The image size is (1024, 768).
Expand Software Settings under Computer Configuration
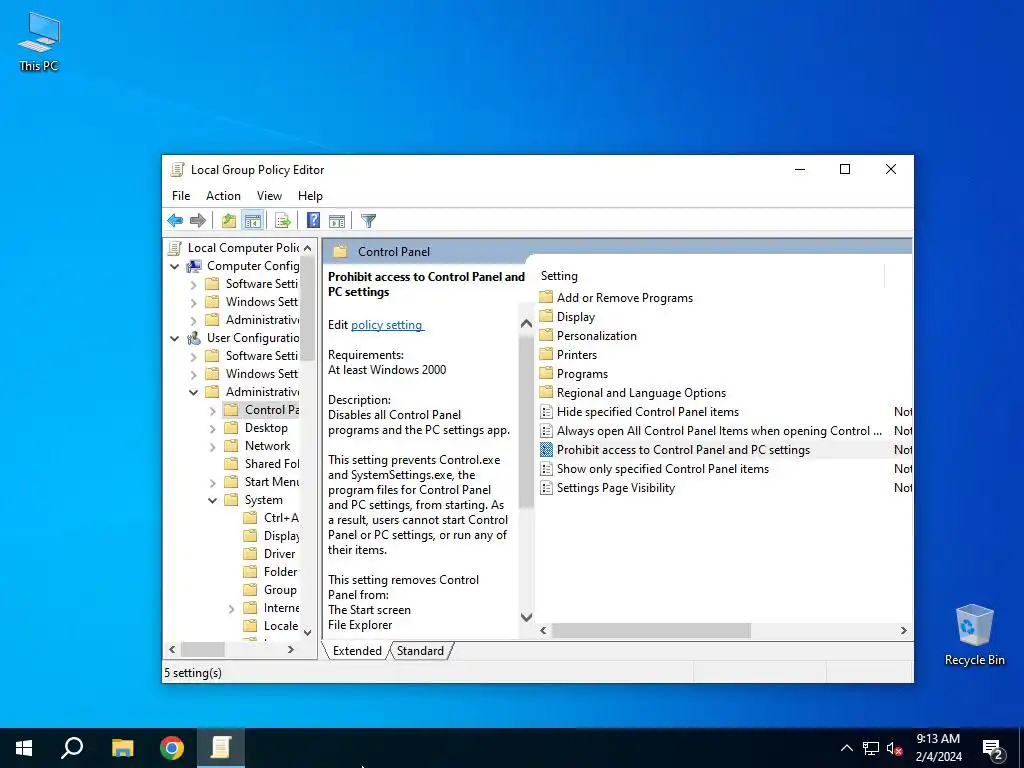click(193, 285)
